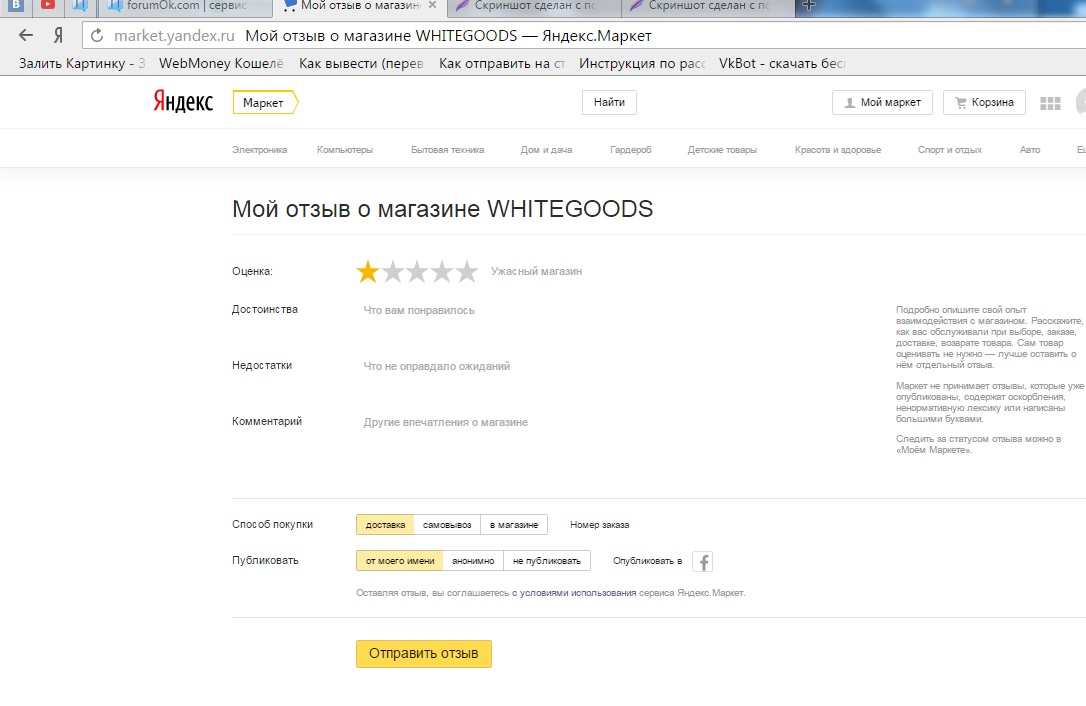
Task: Open 'Как отправить на ст' bookmark
Action: (501, 63)
